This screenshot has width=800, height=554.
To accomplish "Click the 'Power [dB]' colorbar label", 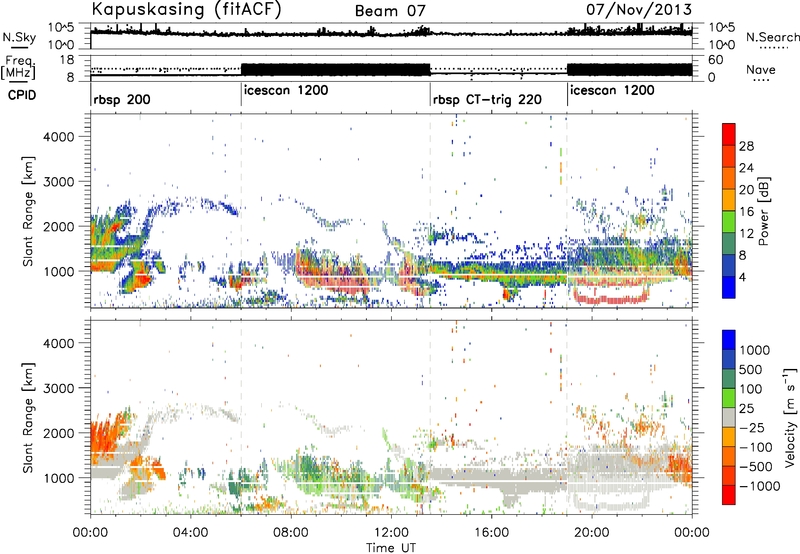I will coord(764,211).
